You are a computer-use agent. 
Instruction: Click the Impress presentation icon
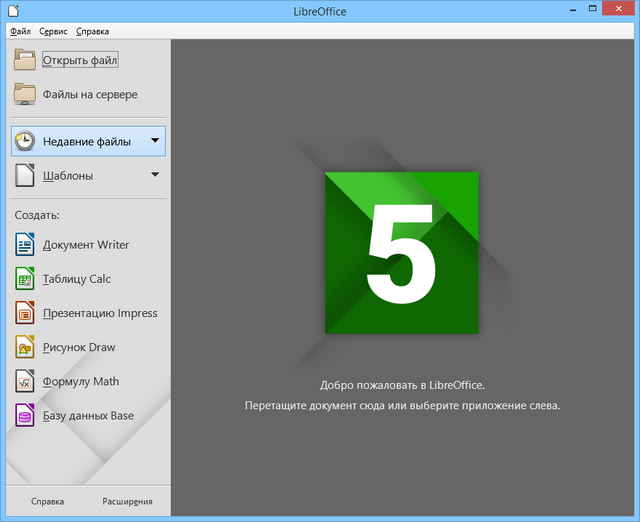tap(25, 313)
